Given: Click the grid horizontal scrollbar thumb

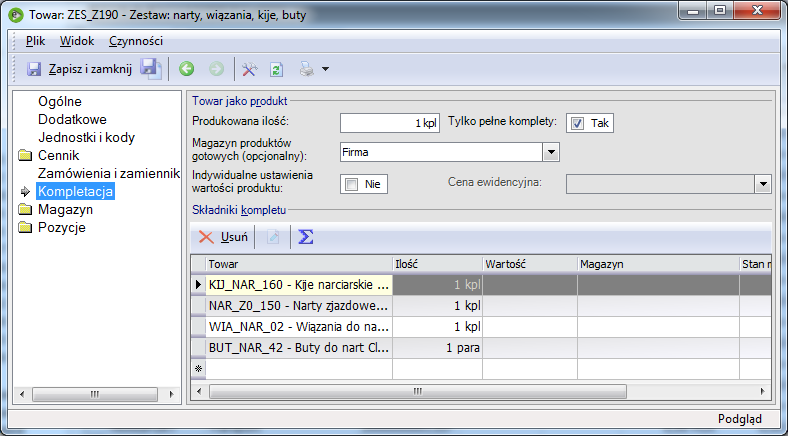Looking at the screenshot, I should (x=418, y=392).
